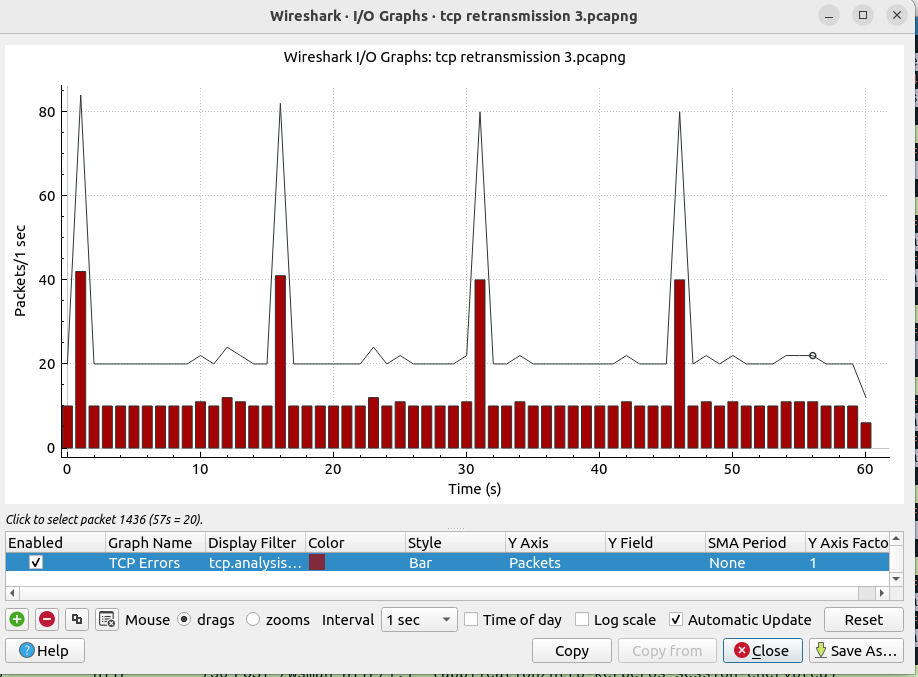Click the Enabled column header
This screenshot has height=677, width=918.
tap(56, 542)
